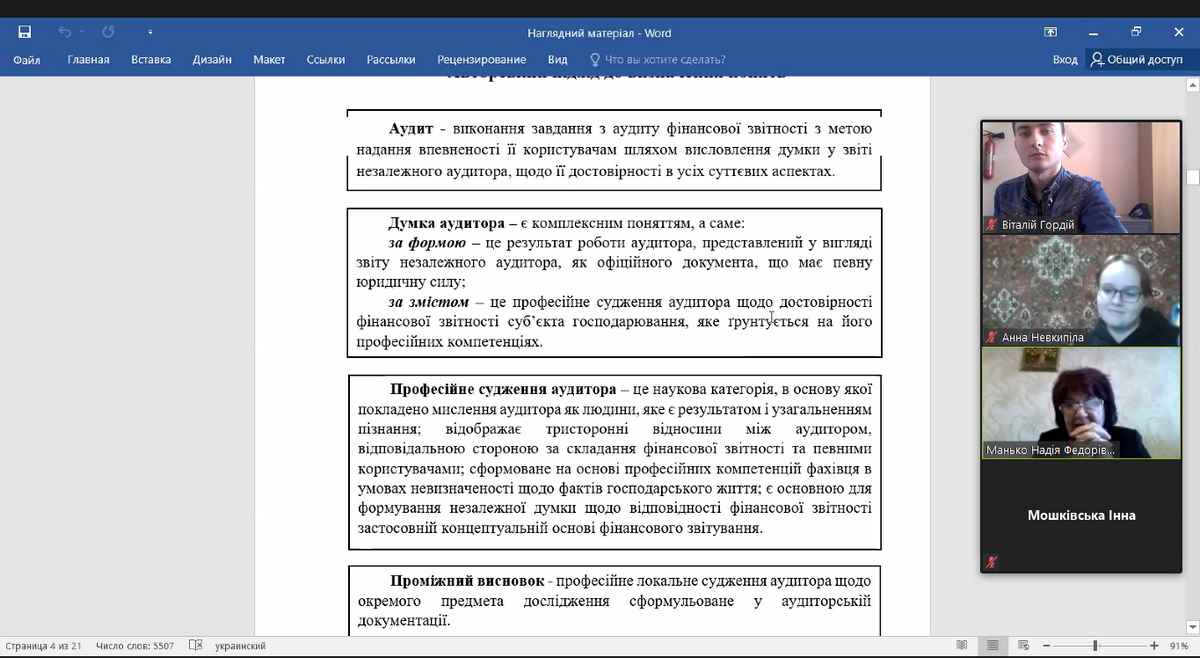Click the Save icon in quick access toolbar
This screenshot has height=658, width=1200.
pyautogui.click(x=25, y=32)
